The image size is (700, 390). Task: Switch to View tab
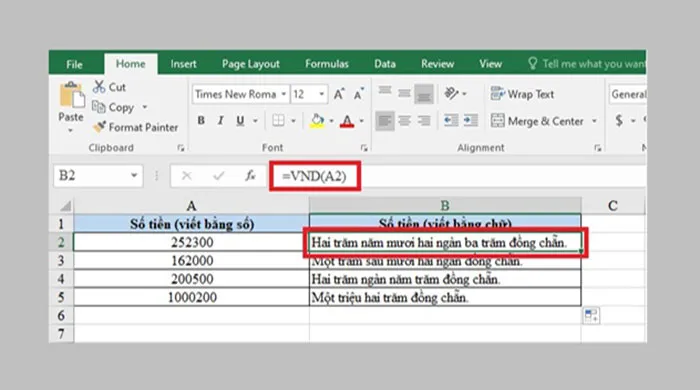pos(490,64)
